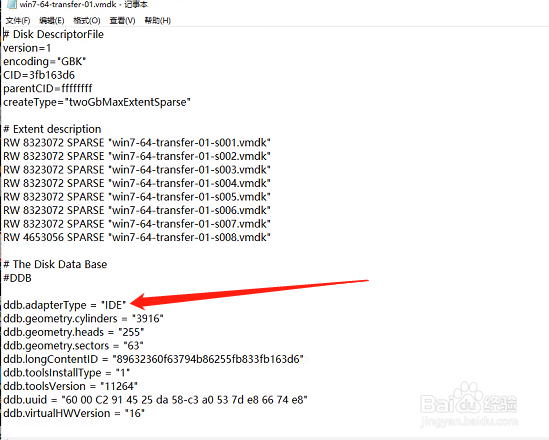Click the s003.vmdk extent line
Screen dimensions: 549x440
tap(137, 170)
